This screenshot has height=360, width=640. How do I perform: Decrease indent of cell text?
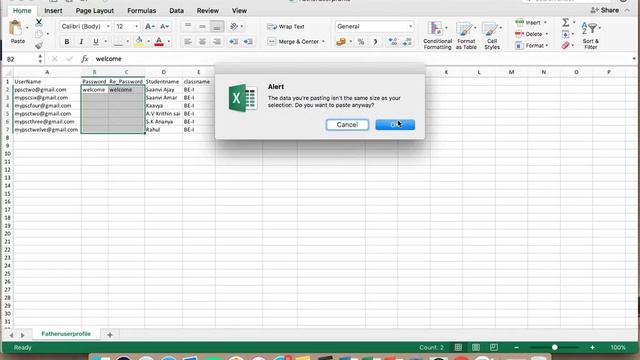point(233,42)
